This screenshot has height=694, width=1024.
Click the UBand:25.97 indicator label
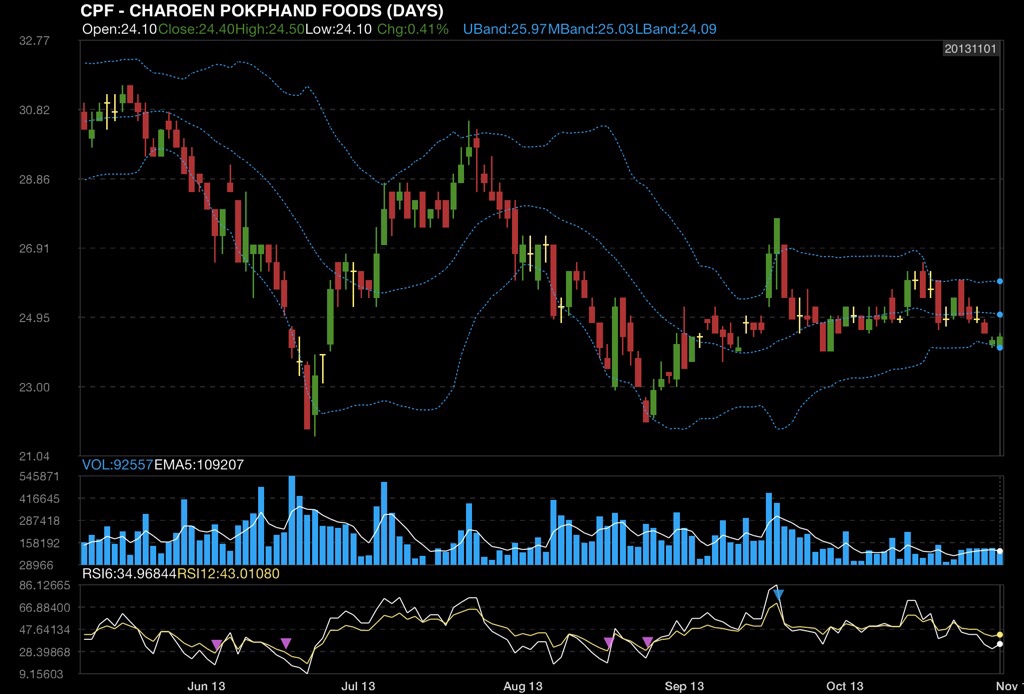[x=505, y=29]
